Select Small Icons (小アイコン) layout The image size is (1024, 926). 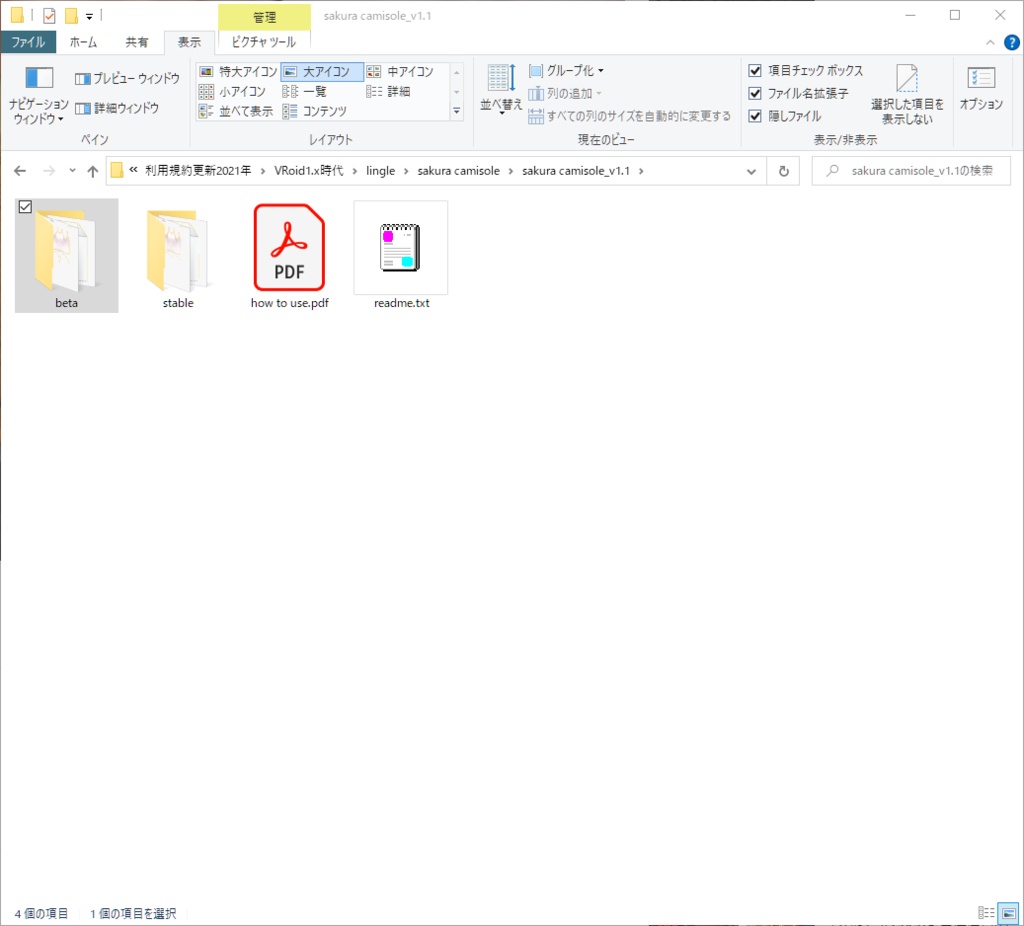click(x=232, y=91)
